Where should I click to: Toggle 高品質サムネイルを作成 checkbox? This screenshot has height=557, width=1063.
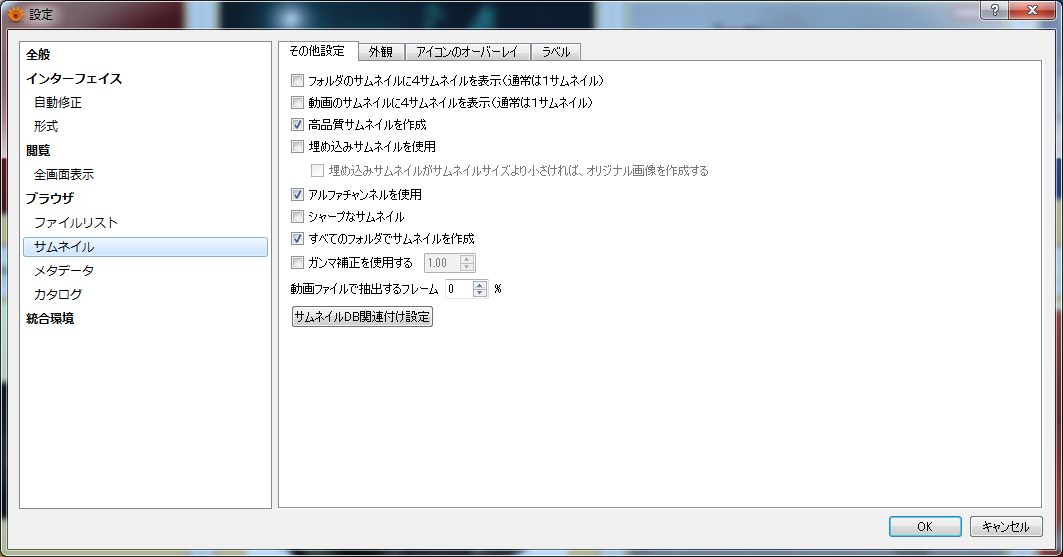coord(297,125)
